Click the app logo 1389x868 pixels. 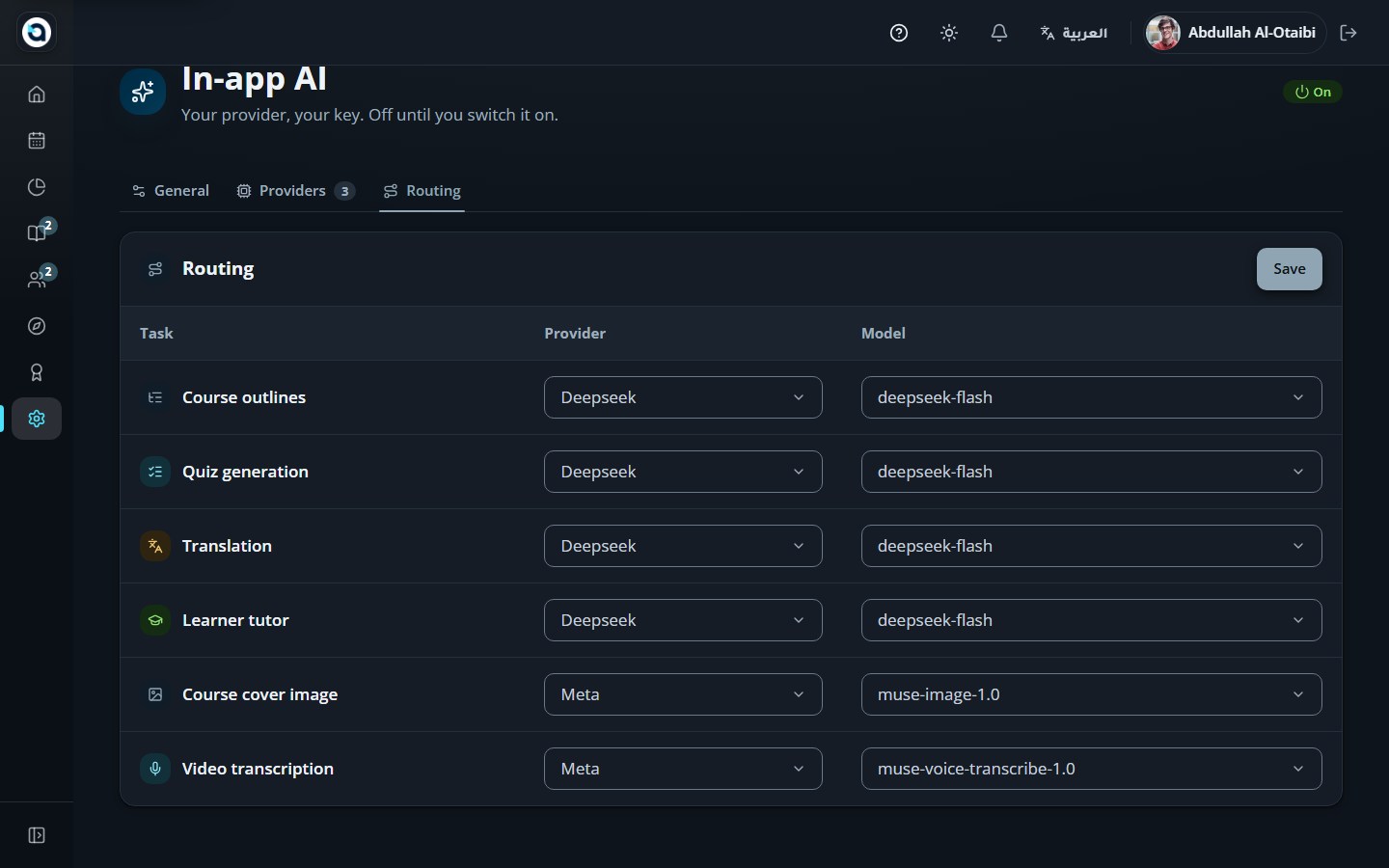[37, 33]
